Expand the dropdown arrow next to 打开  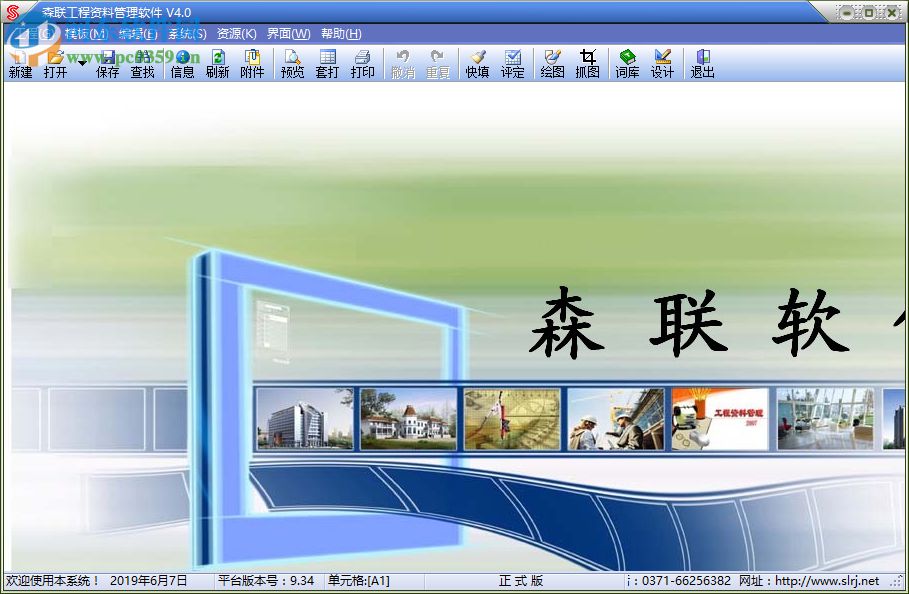coord(82,63)
